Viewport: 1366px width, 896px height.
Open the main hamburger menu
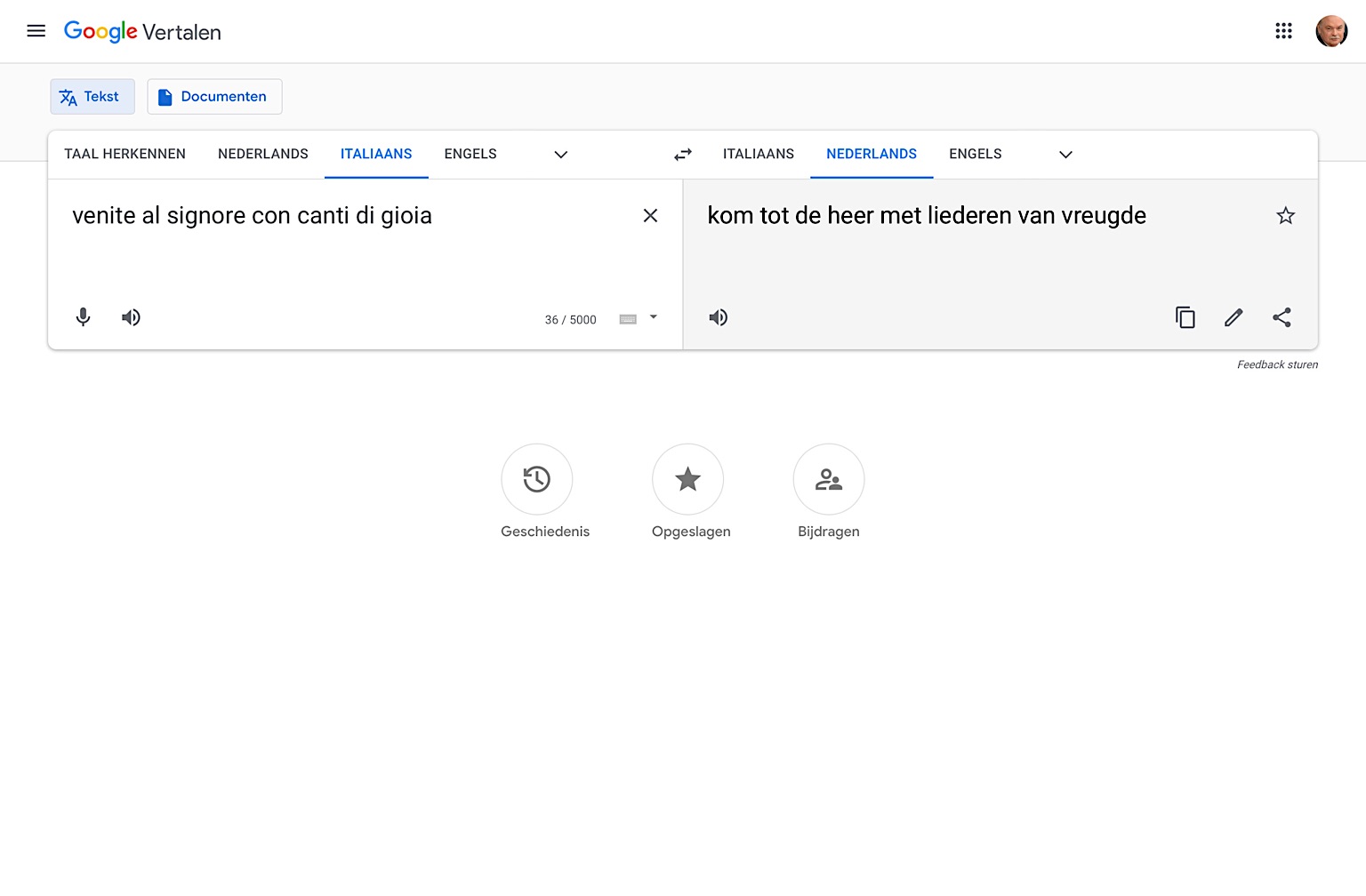[36, 31]
